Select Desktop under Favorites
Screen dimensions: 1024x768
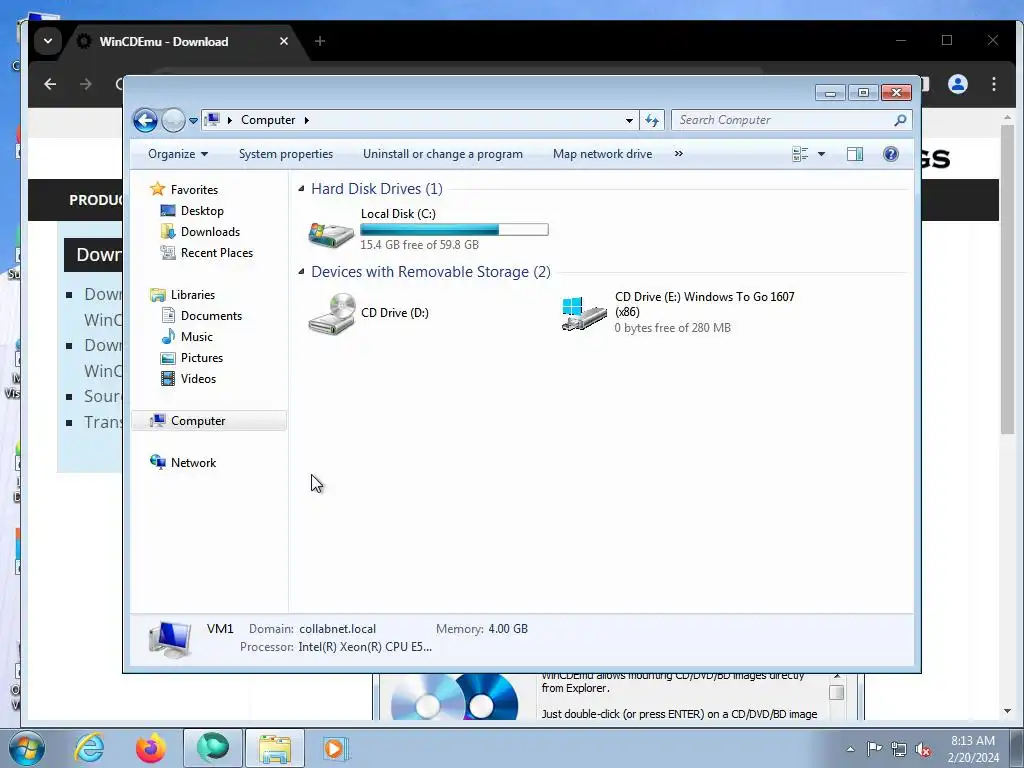click(202, 211)
